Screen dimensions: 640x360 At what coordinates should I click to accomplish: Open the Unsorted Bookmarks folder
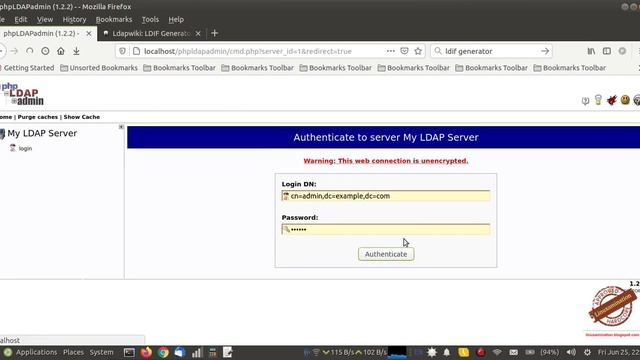tap(99, 68)
